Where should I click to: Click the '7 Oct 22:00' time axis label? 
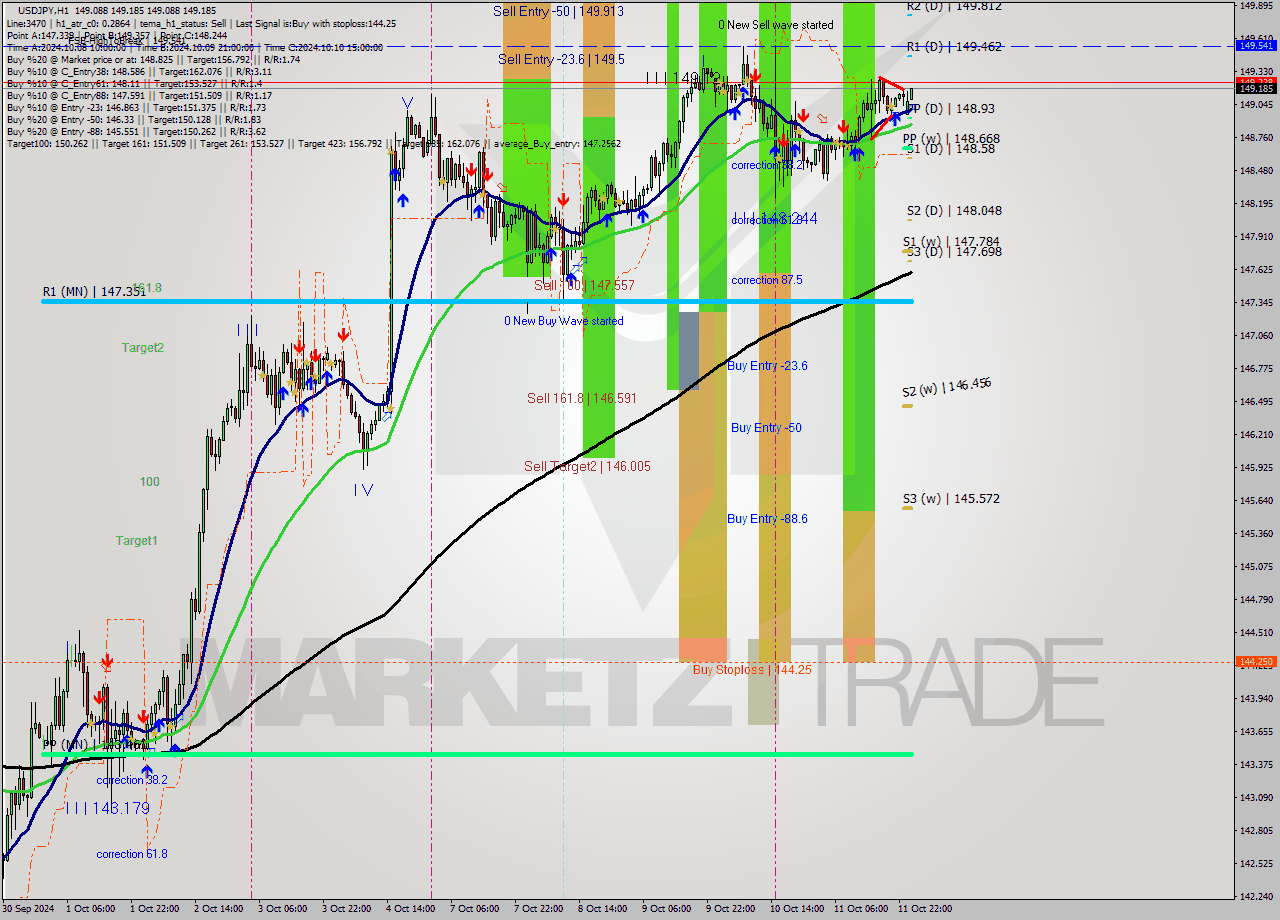(538, 909)
